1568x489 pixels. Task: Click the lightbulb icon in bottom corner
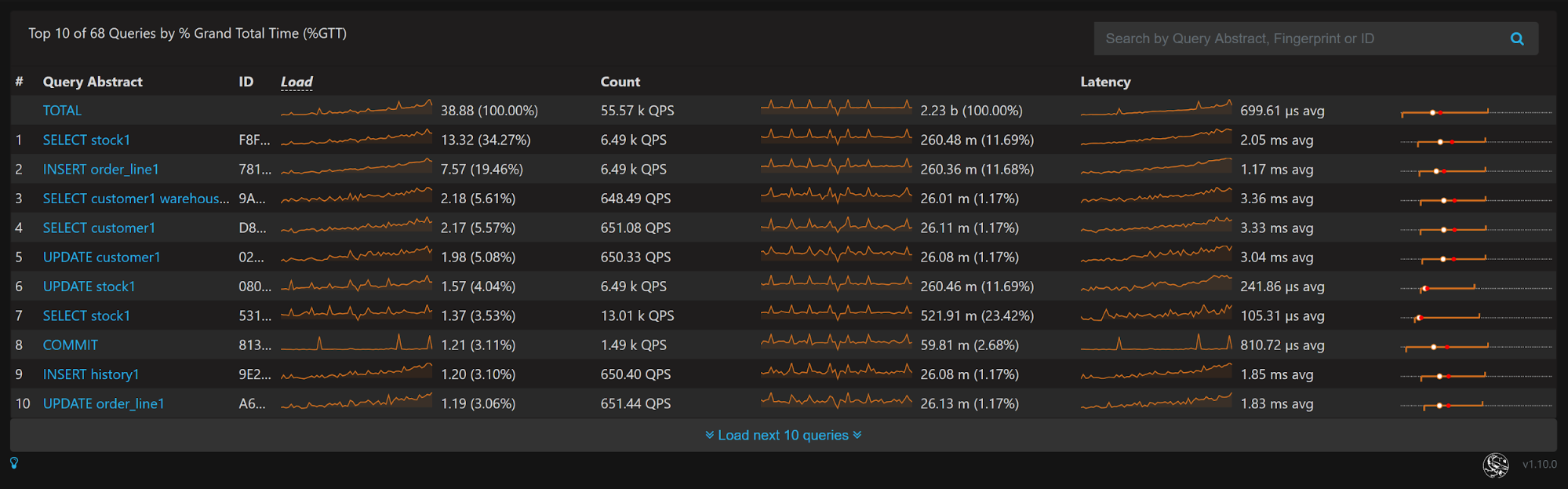click(14, 463)
